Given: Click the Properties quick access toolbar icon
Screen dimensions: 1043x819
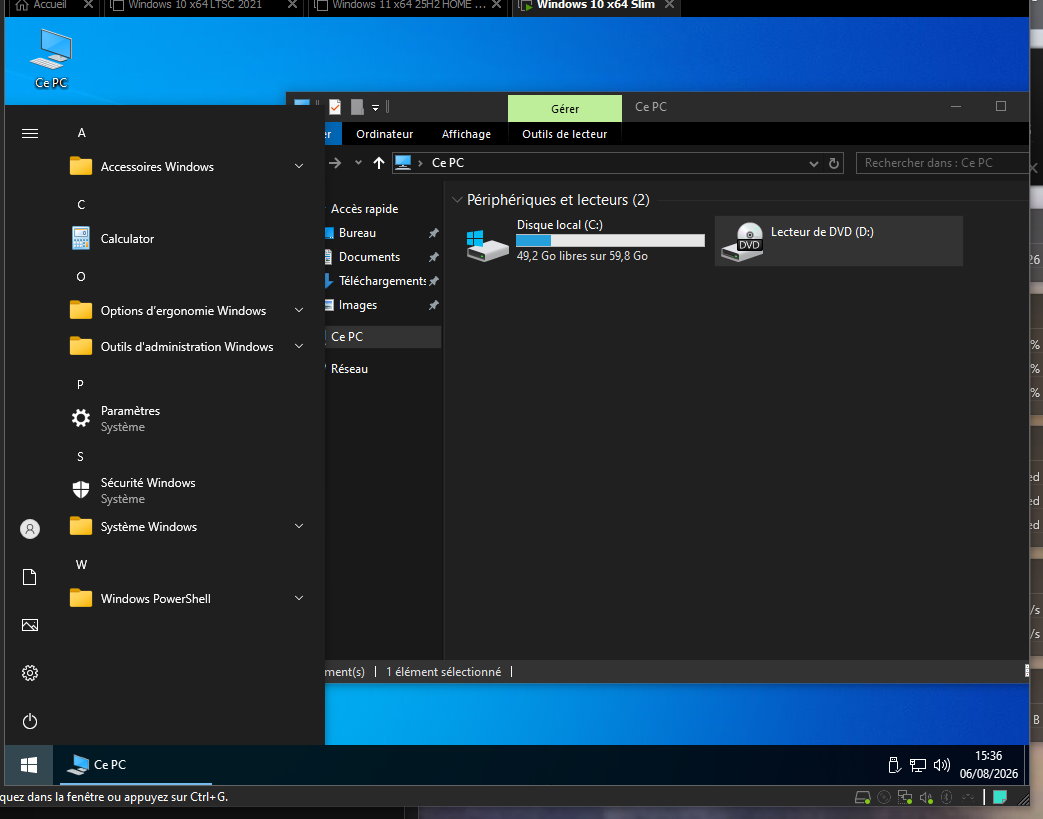Looking at the screenshot, I should coord(335,107).
